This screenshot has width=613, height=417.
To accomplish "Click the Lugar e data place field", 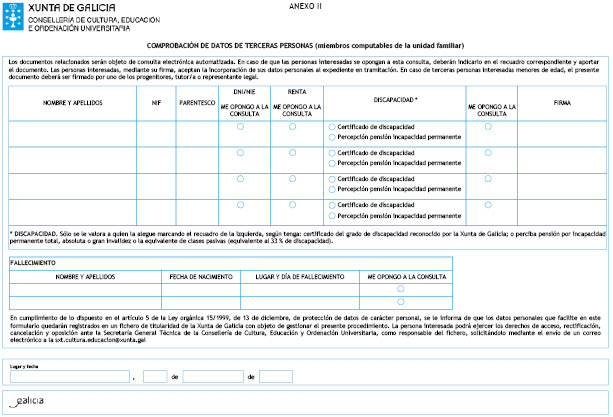I will [70, 377].
